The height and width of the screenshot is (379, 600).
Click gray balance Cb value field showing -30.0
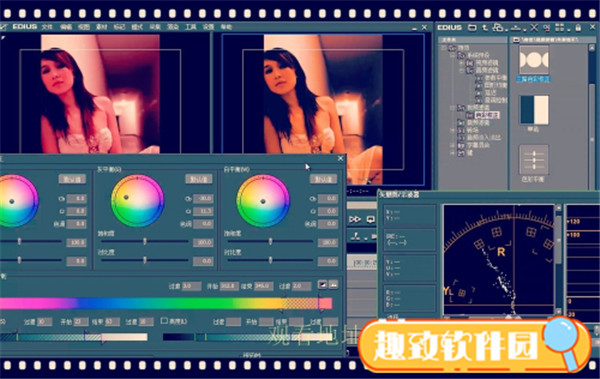pos(203,198)
